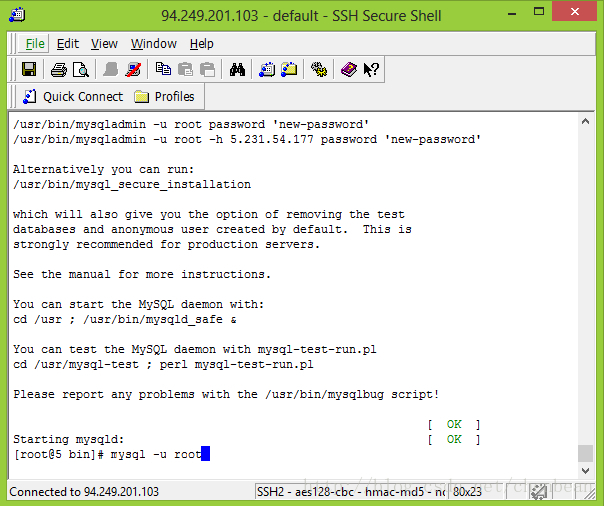Open the Profiles folder button
The image size is (604, 506).
pos(164,97)
